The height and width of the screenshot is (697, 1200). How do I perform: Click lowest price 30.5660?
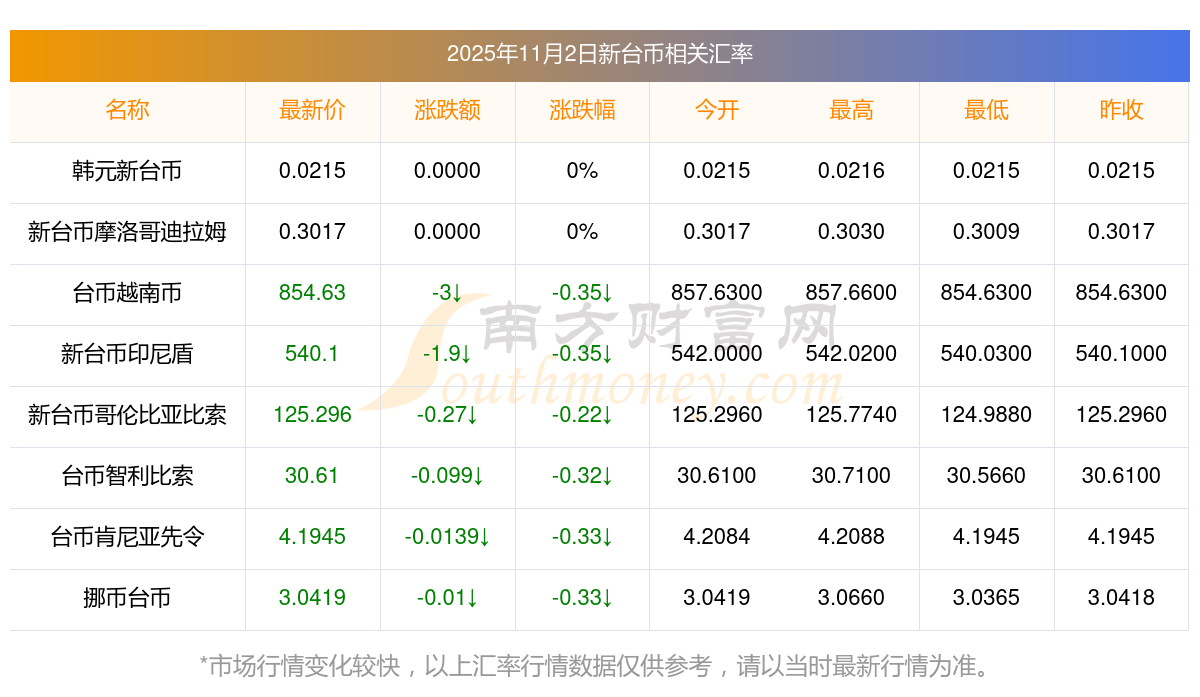[x=986, y=476]
